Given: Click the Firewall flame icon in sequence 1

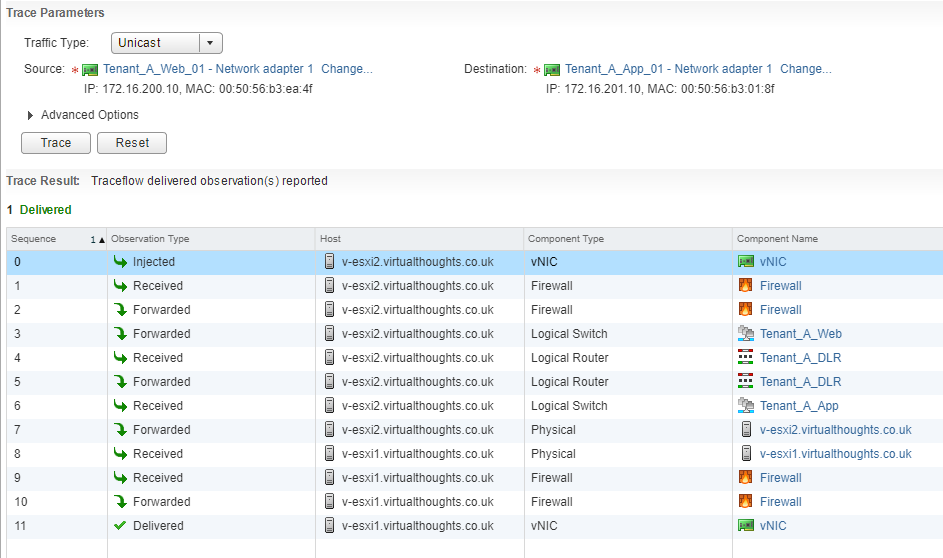Looking at the screenshot, I should point(745,286).
